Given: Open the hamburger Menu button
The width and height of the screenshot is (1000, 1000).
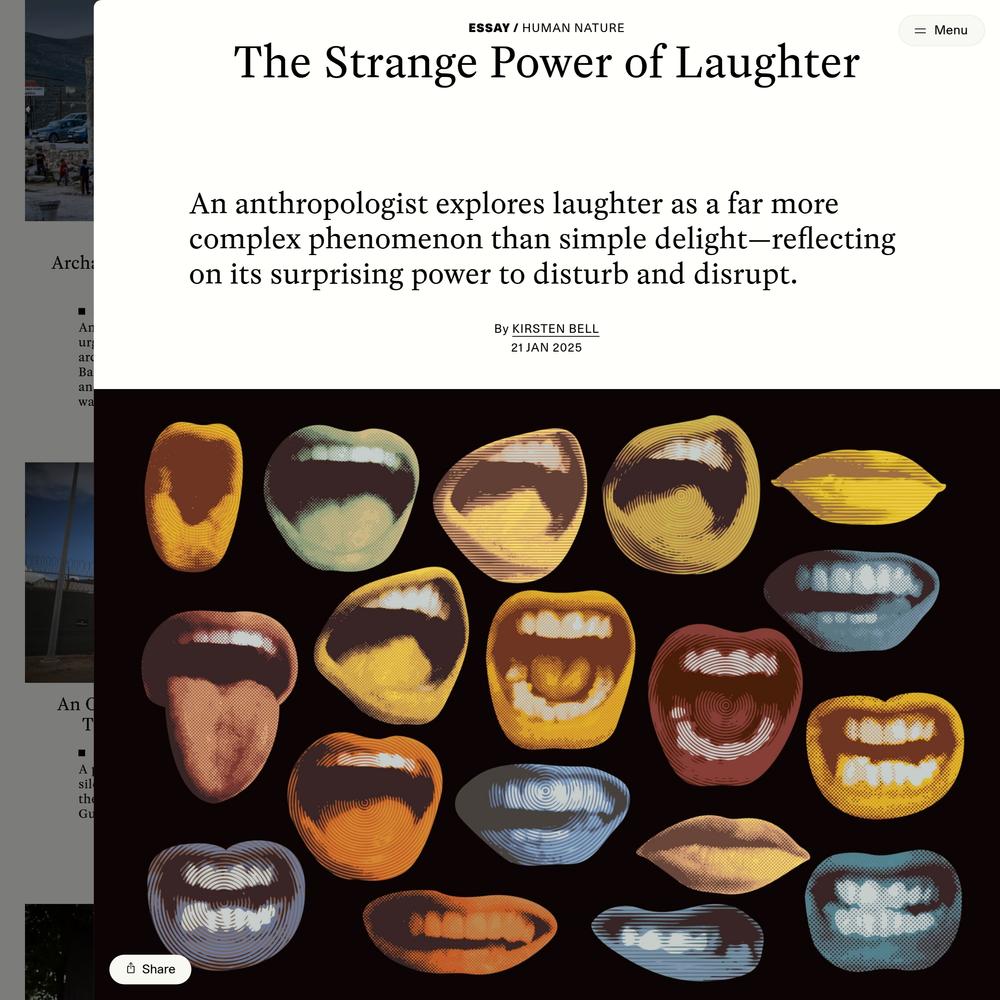Looking at the screenshot, I should tap(941, 30).
